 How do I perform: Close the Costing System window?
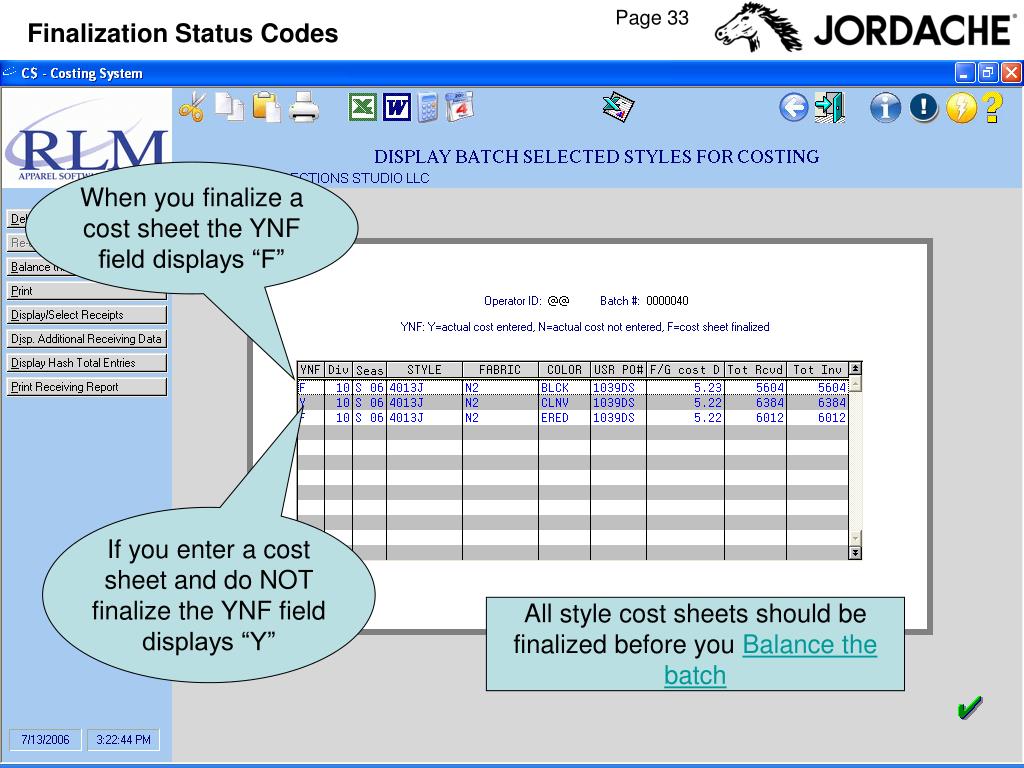coord(1011,72)
